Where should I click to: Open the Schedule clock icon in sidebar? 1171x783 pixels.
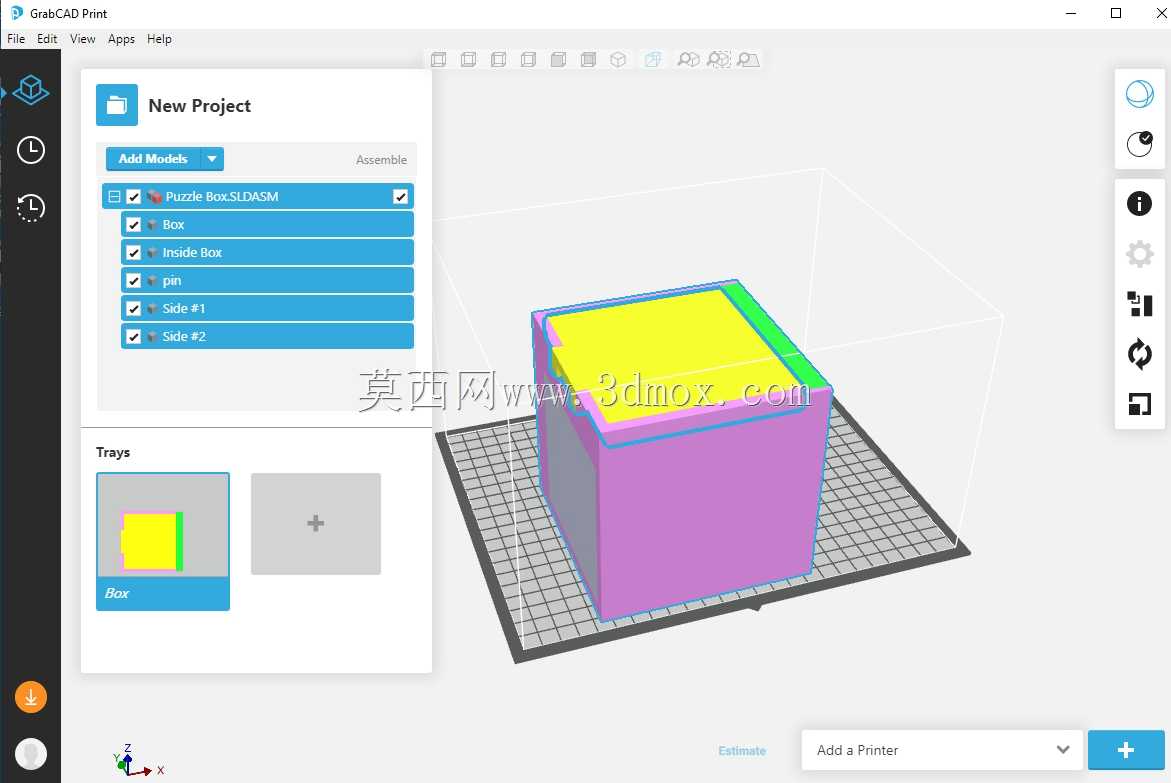31,149
